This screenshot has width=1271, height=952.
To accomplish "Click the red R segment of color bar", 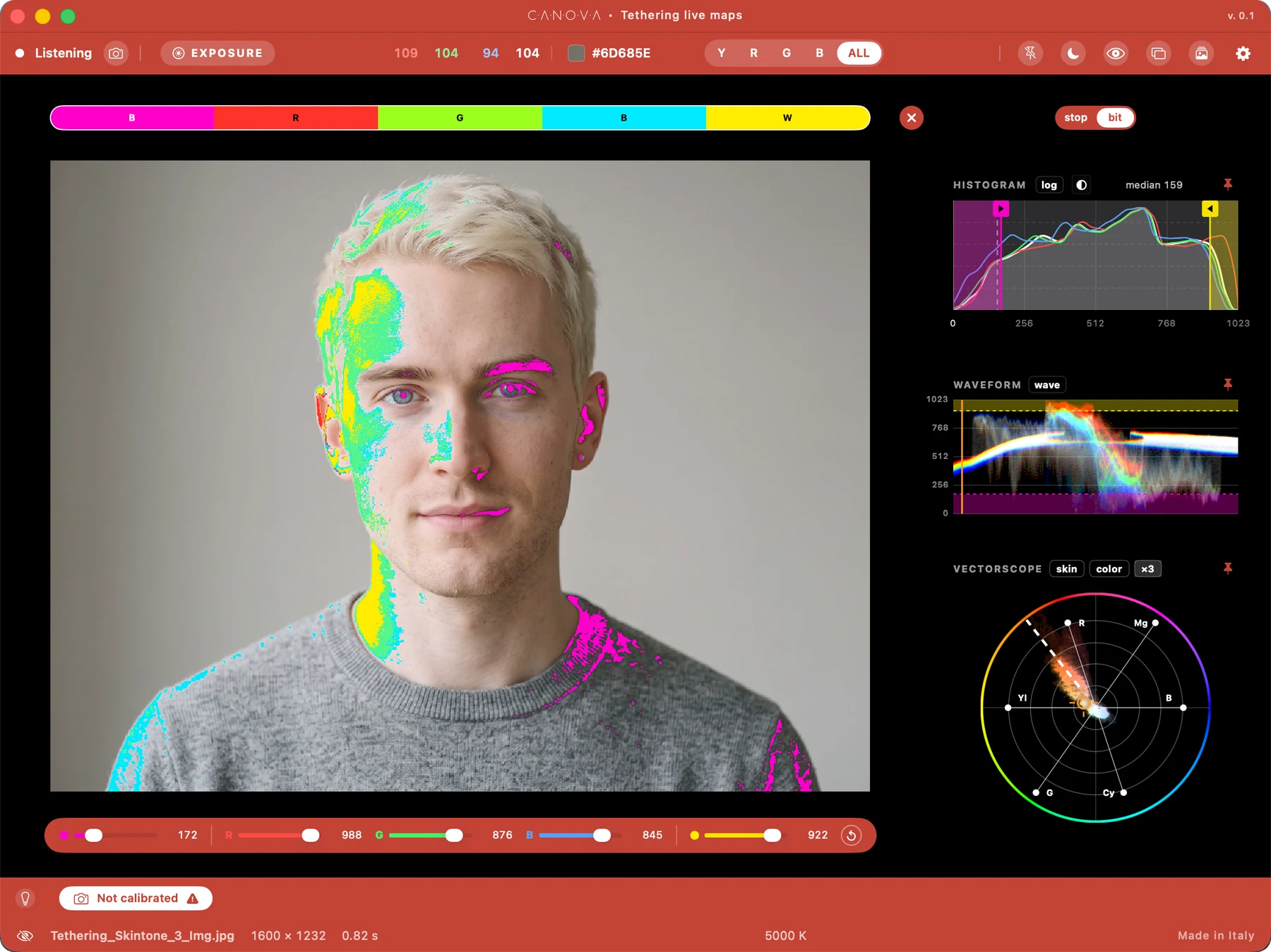I will point(296,118).
